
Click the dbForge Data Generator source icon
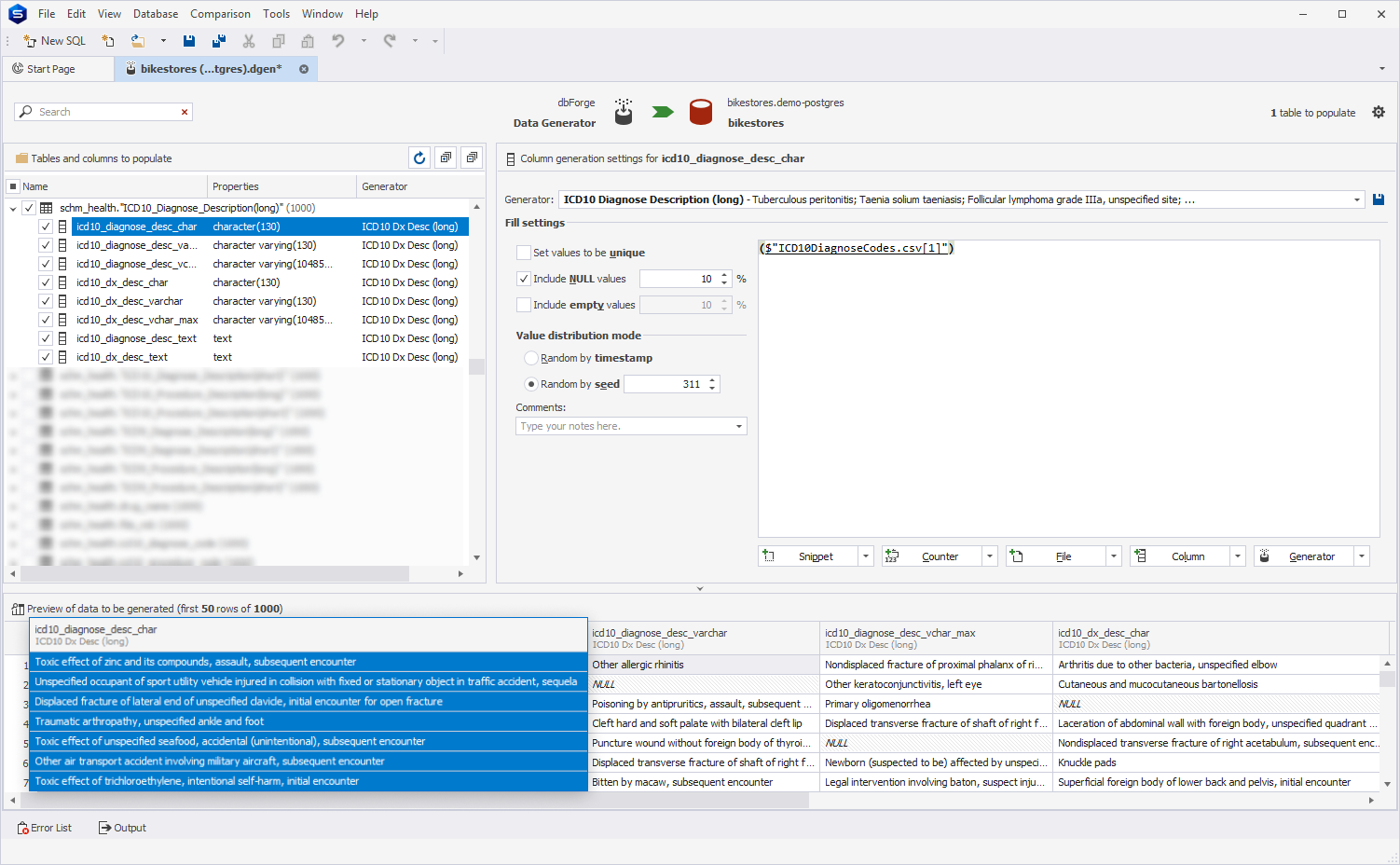tap(624, 112)
